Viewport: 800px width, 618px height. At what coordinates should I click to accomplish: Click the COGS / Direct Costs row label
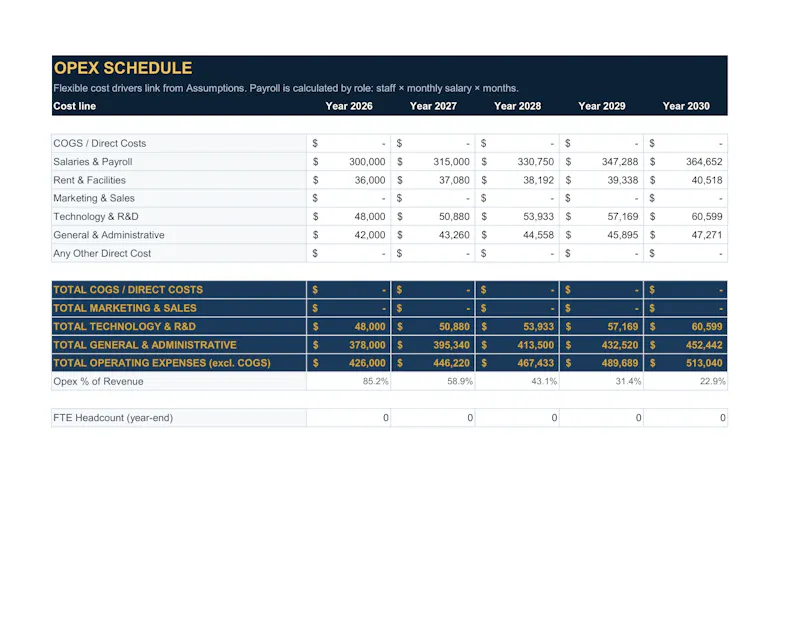pos(99,143)
